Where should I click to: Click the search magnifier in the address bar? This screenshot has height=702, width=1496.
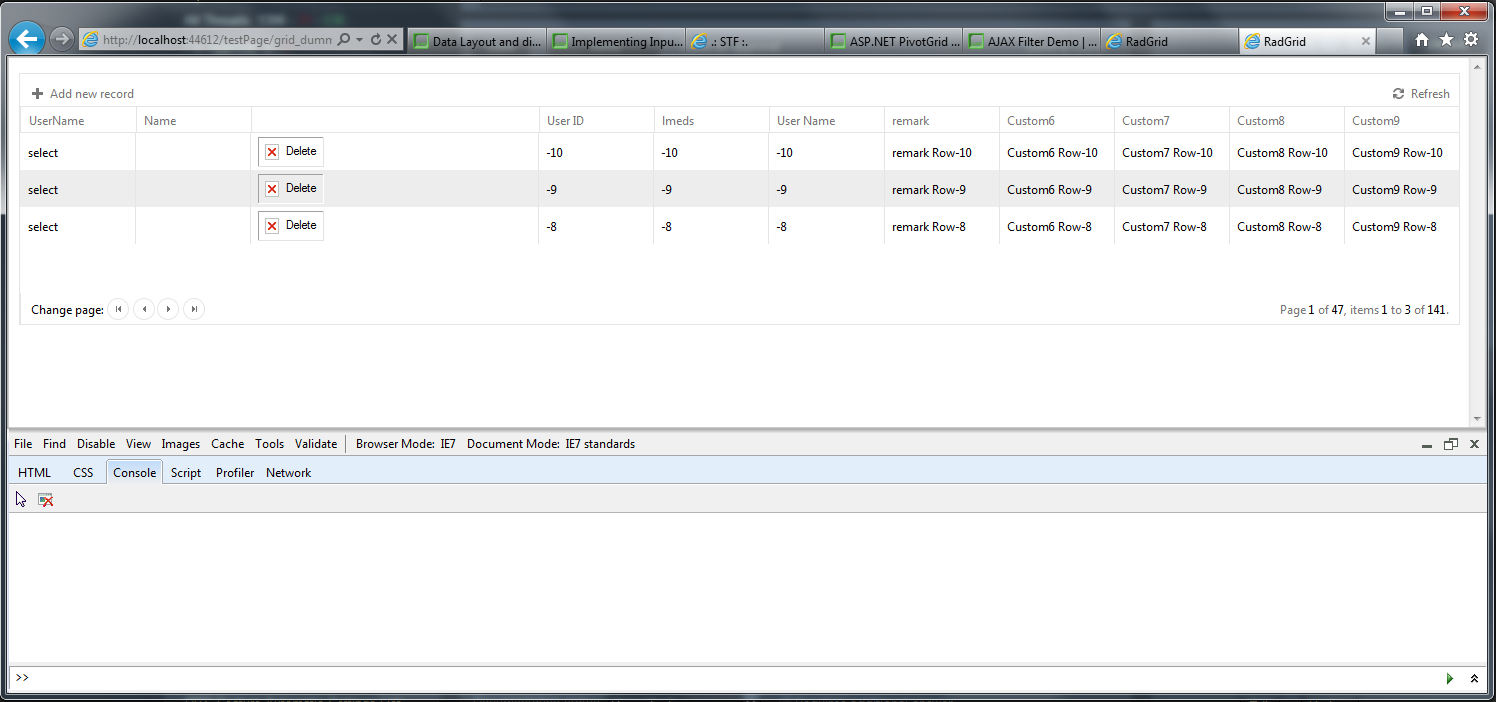pyautogui.click(x=344, y=40)
